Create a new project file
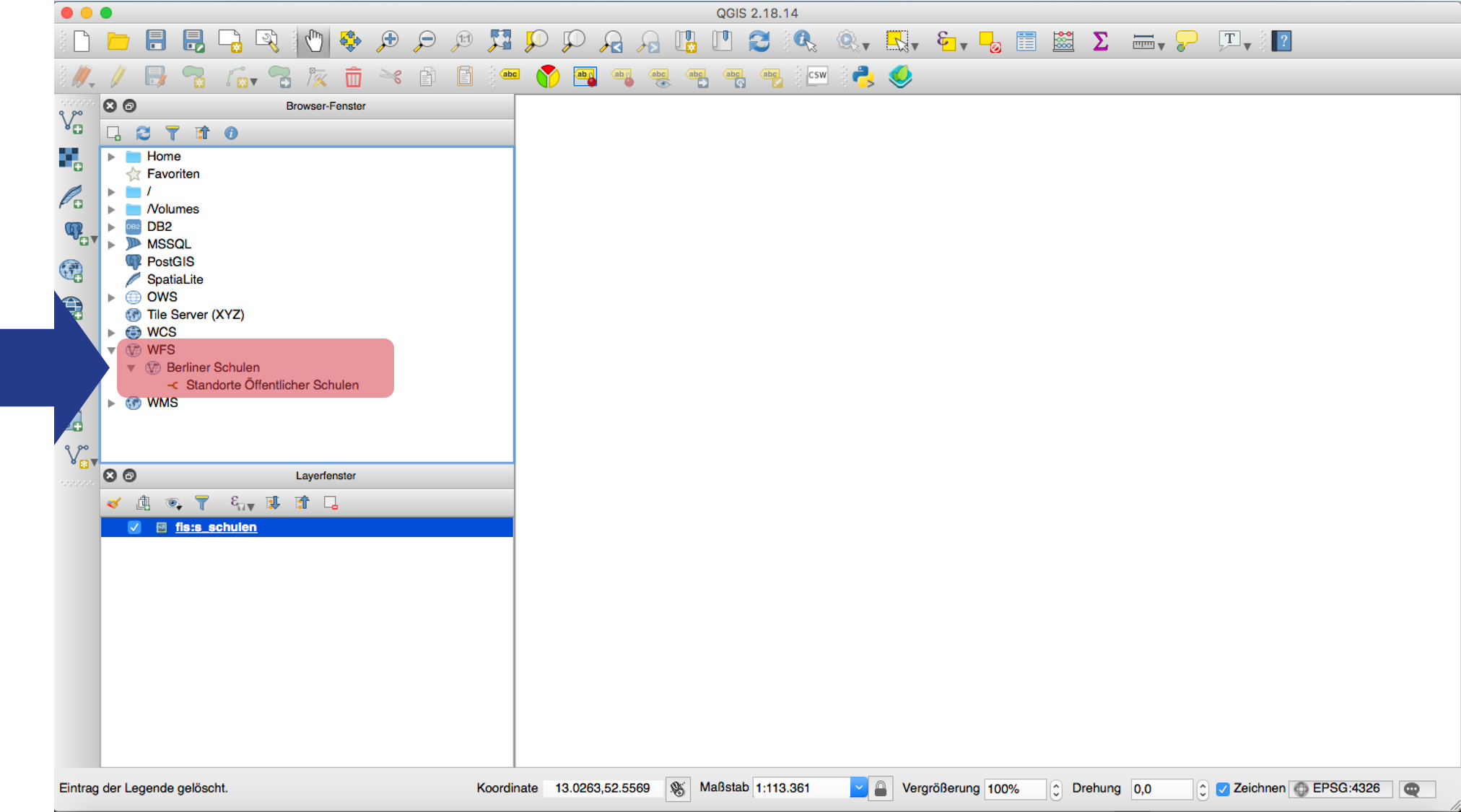The image size is (1461, 812). tap(82, 41)
